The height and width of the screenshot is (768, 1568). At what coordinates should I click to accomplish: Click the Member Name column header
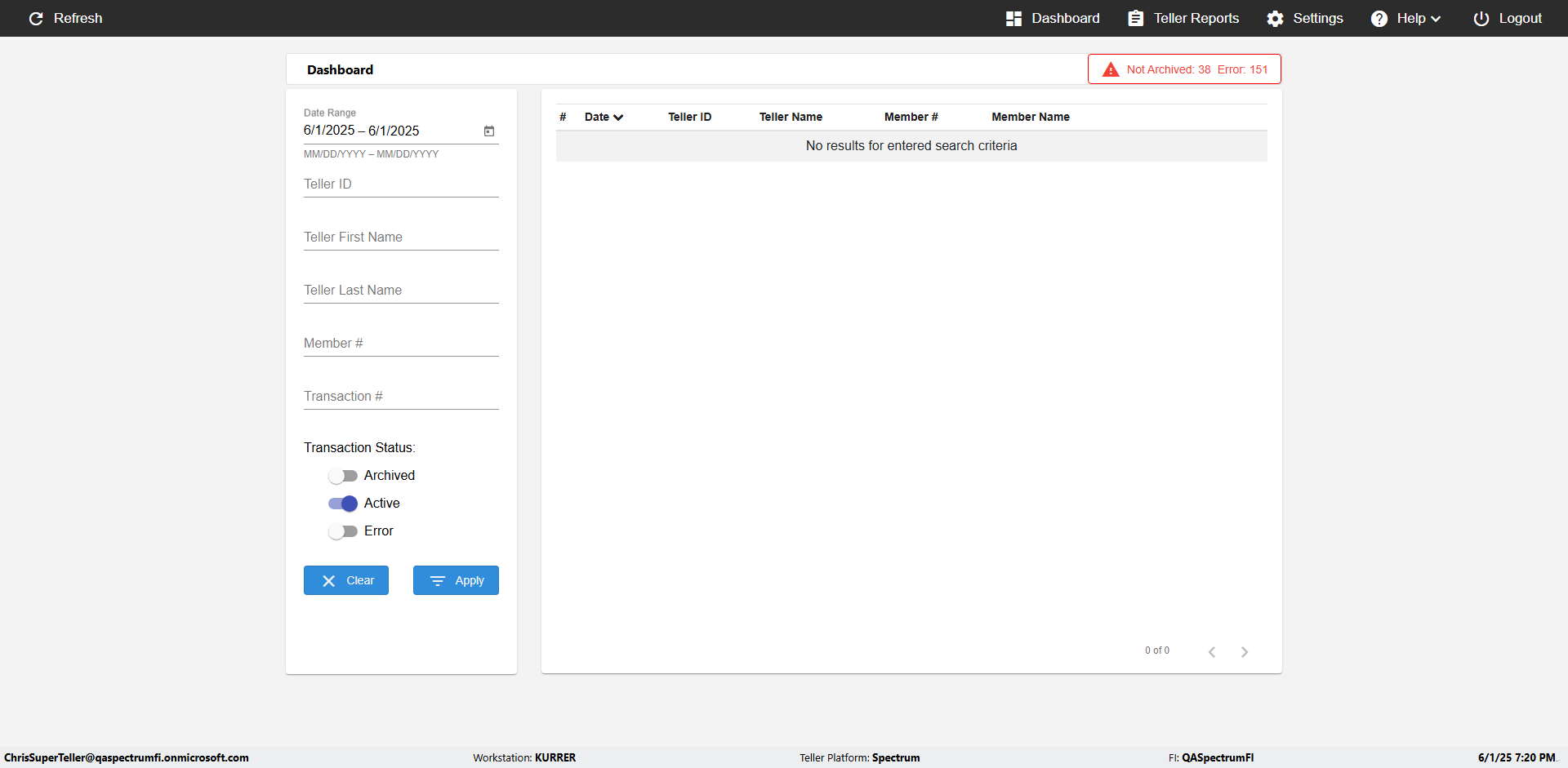(x=1030, y=117)
